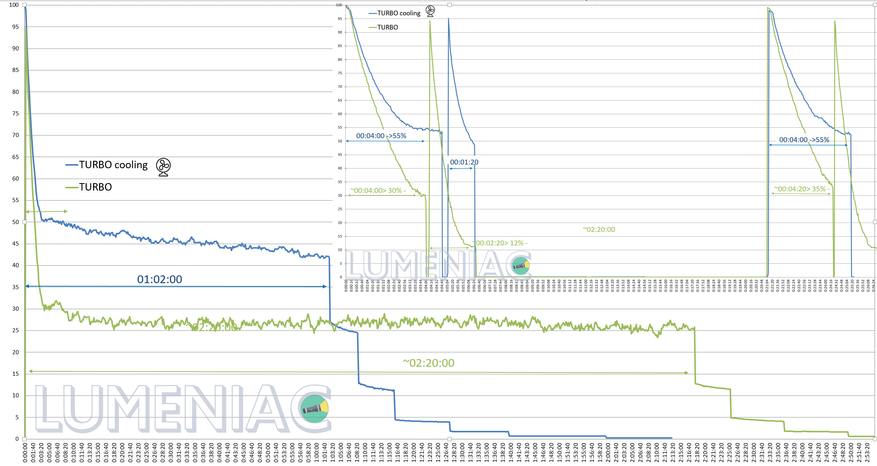The height and width of the screenshot is (466, 877).
Task: Click the large green ~02:20:00 annotation in main chart
Action: [x=428, y=363]
